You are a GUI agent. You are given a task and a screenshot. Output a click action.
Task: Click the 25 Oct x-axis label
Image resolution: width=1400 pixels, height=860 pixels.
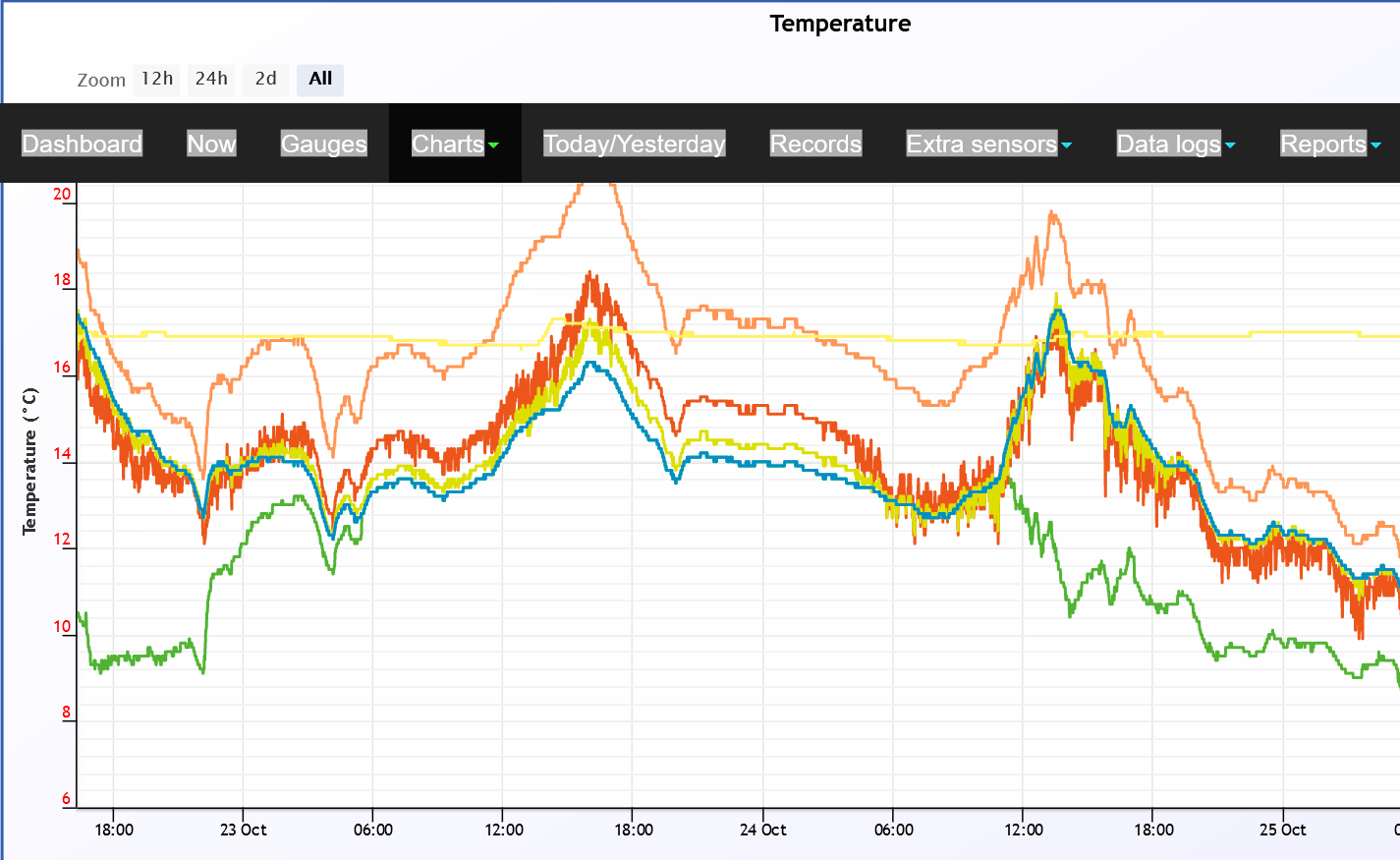(x=1282, y=830)
